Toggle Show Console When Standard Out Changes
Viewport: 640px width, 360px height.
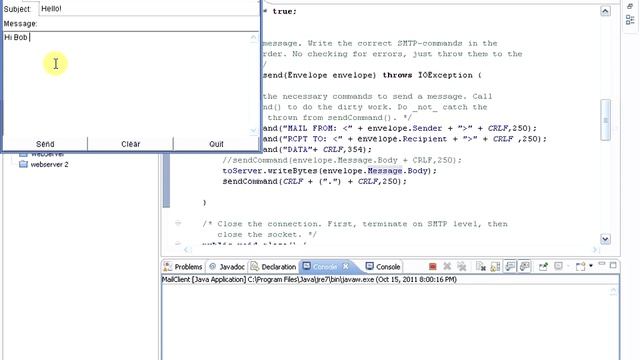pos(510,267)
